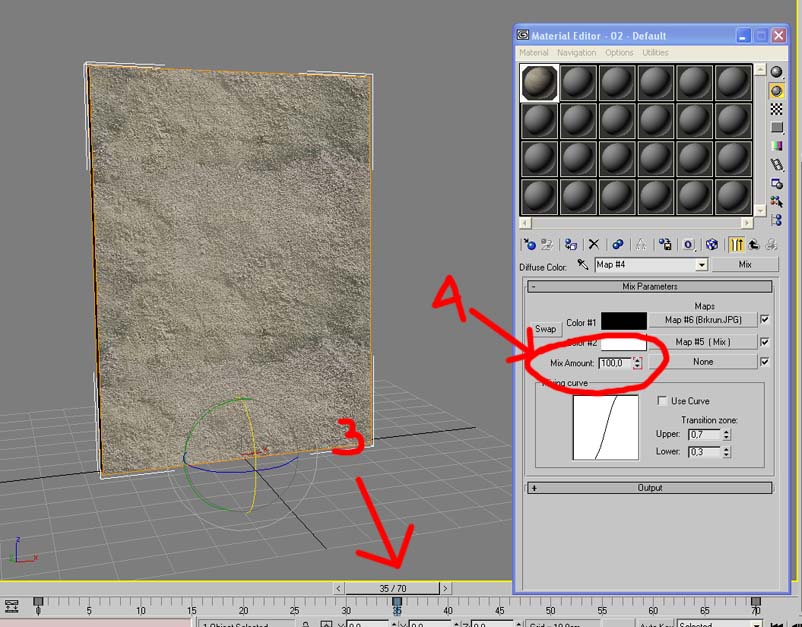Toggle Map #5 (Mix) enable checkbox
Screen dimensions: 802x627
765,342
